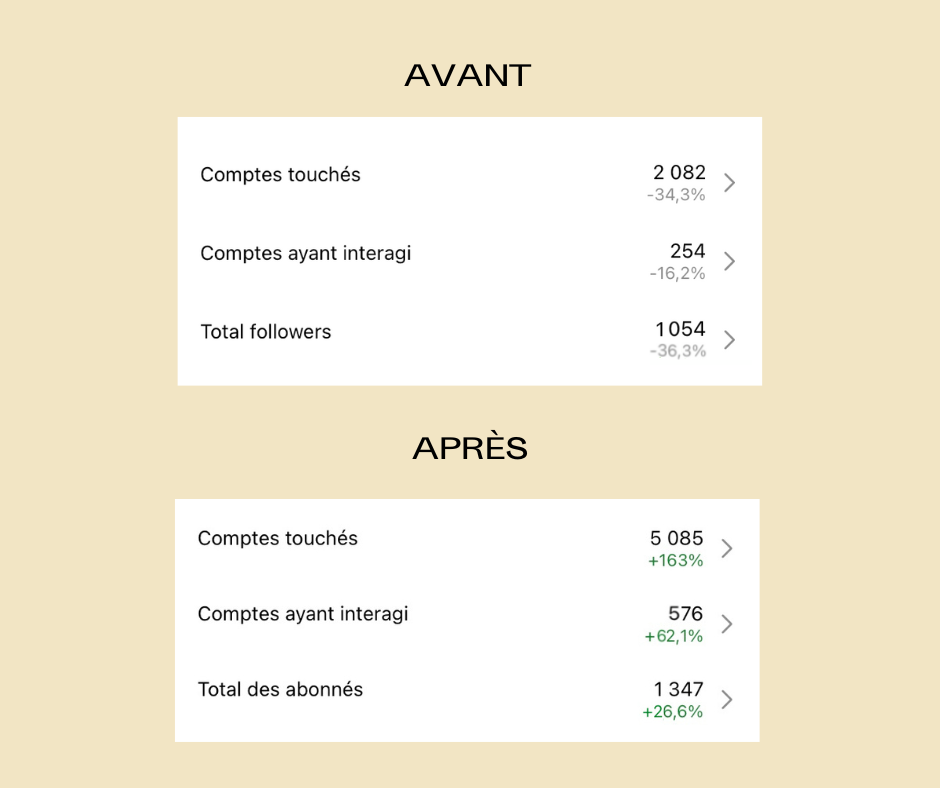Click the +26,6% growth percentage
Screen dimensions: 940x788
673,712
